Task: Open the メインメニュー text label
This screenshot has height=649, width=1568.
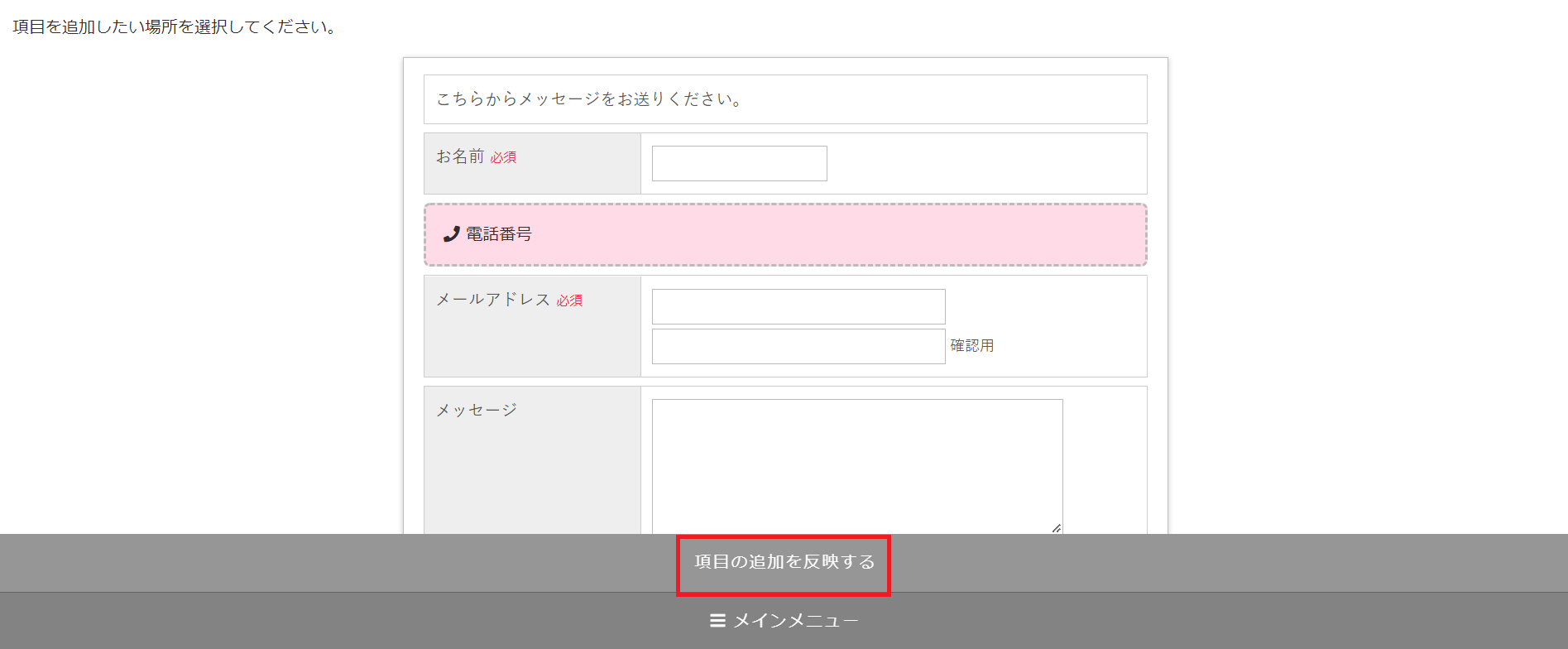Action: click(795, 621)
